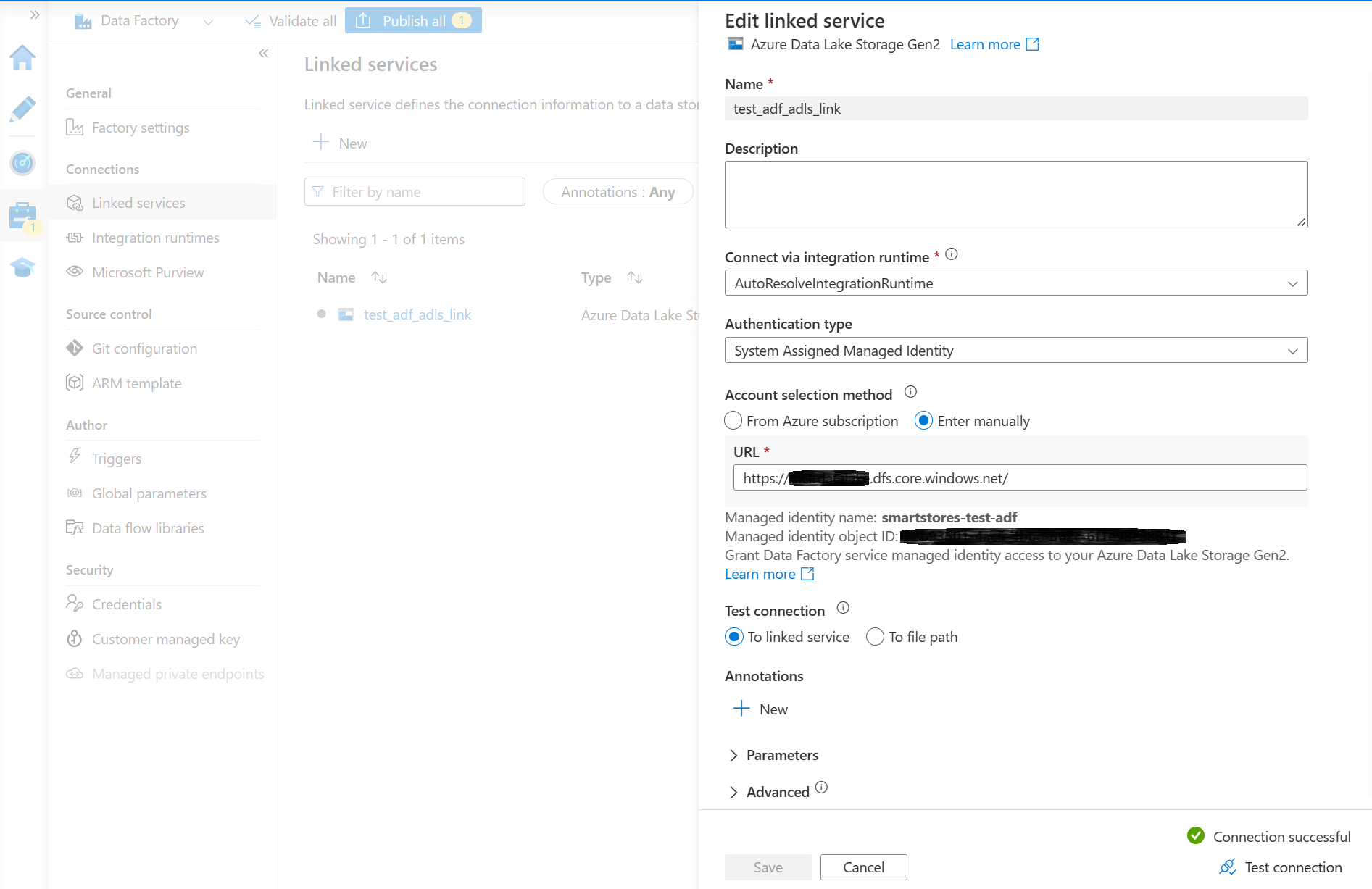This screenshot has width=1372, height=889.
Task: Expand the Advanced section
Action: [768, 792]
